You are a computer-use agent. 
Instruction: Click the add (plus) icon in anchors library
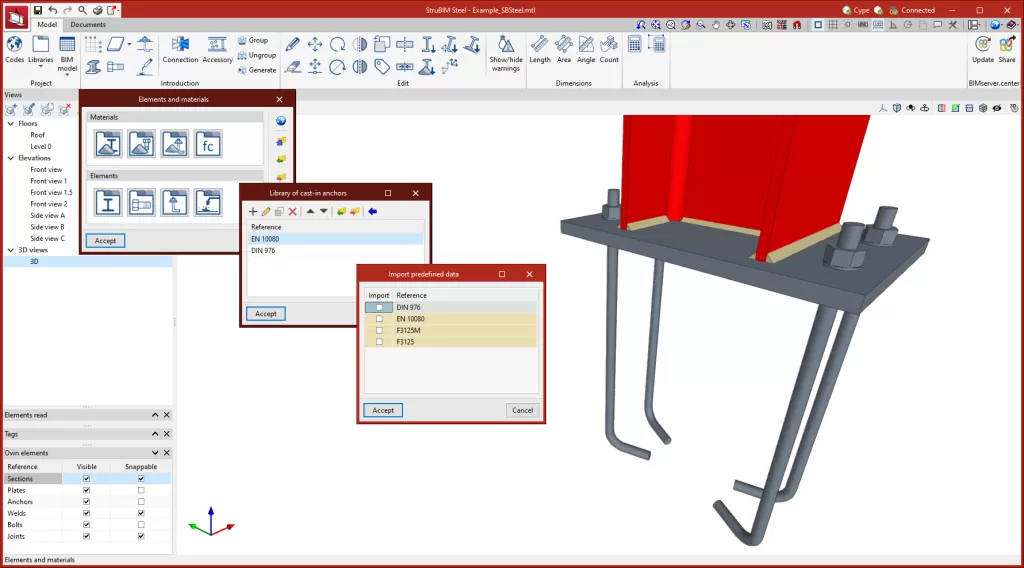point(252,212)
